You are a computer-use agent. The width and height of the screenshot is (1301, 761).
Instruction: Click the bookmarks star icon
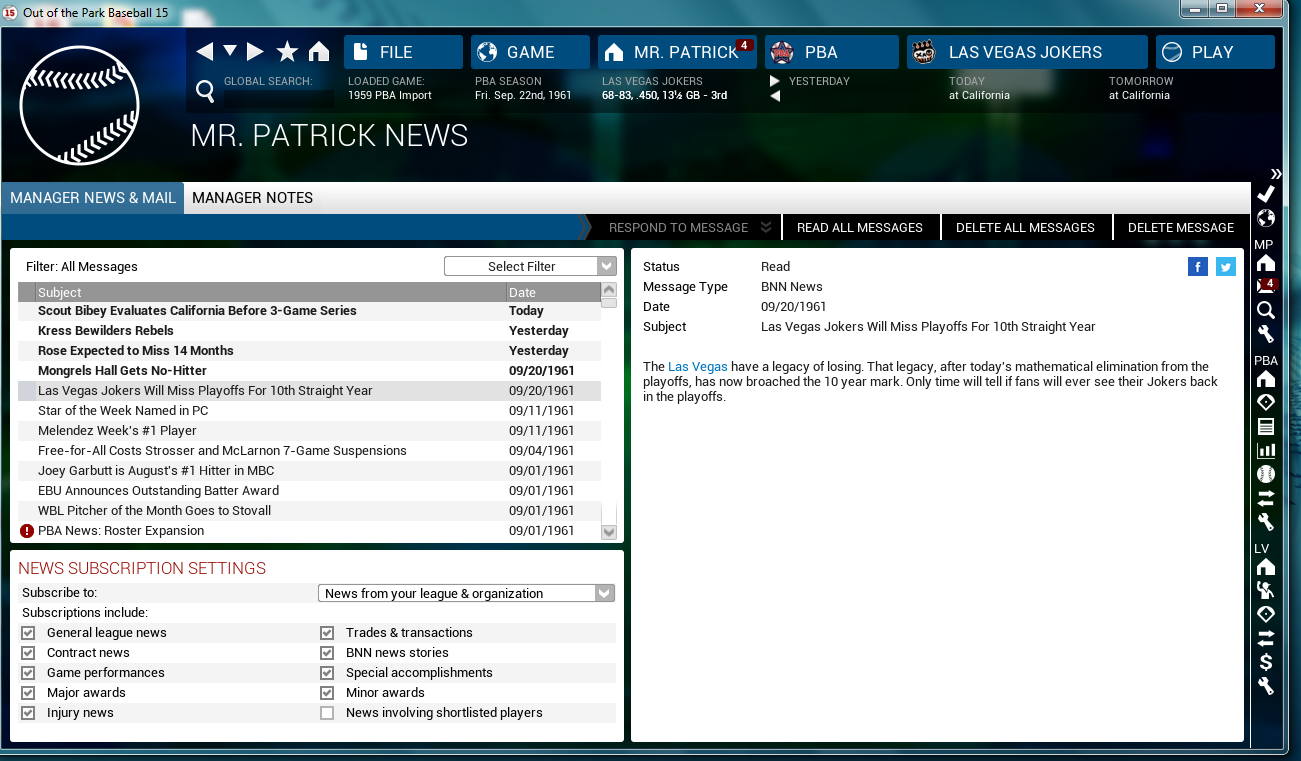(x=287, y=52)
